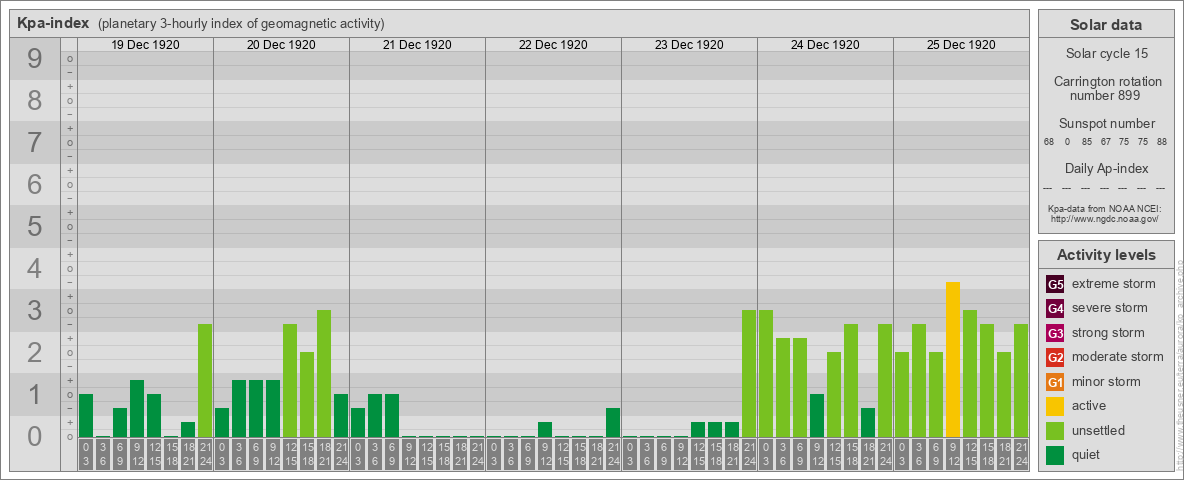
Task: Click the 'Kpa-index' chart title
Action: (53, 23)
